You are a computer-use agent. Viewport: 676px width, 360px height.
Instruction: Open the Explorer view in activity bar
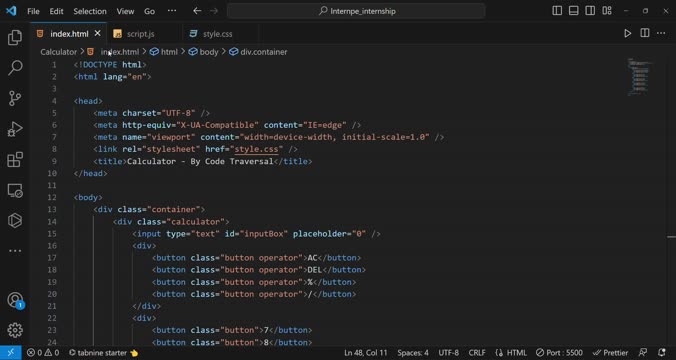click(15, 38)
